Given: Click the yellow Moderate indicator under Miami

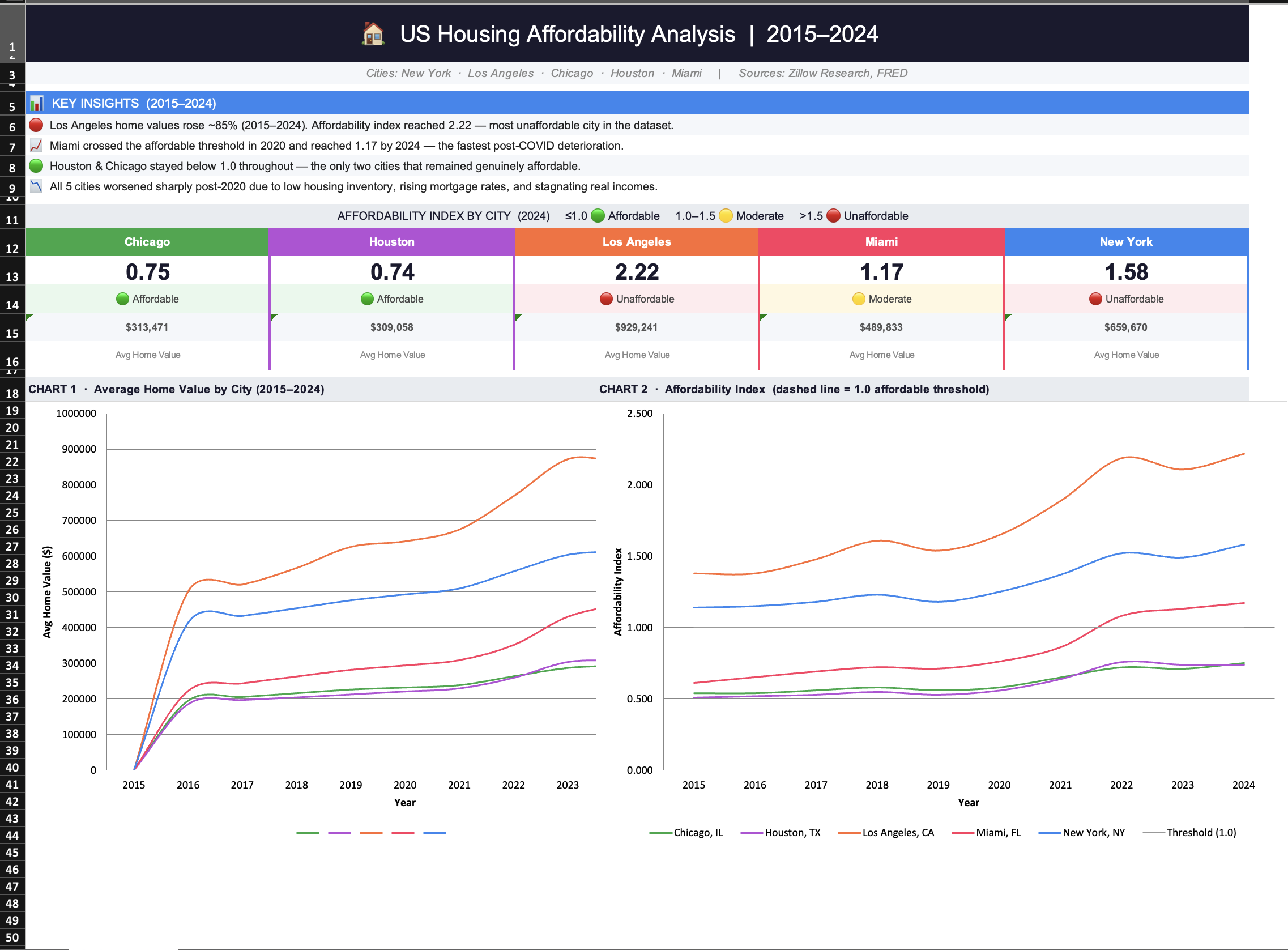Looking at the screenshot, I should (x=858, y=299).
